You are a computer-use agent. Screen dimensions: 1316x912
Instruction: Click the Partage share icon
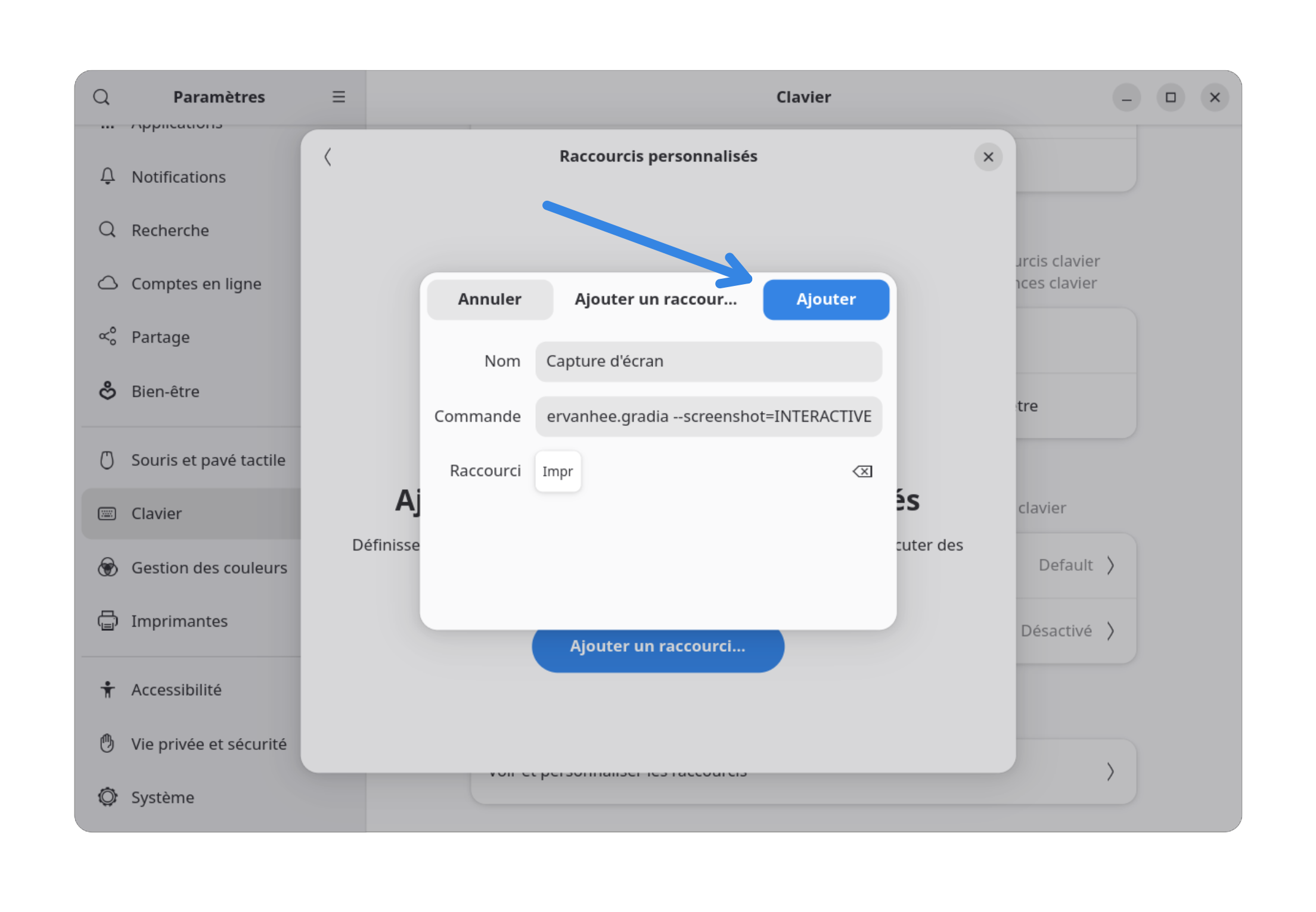(107, 337)
